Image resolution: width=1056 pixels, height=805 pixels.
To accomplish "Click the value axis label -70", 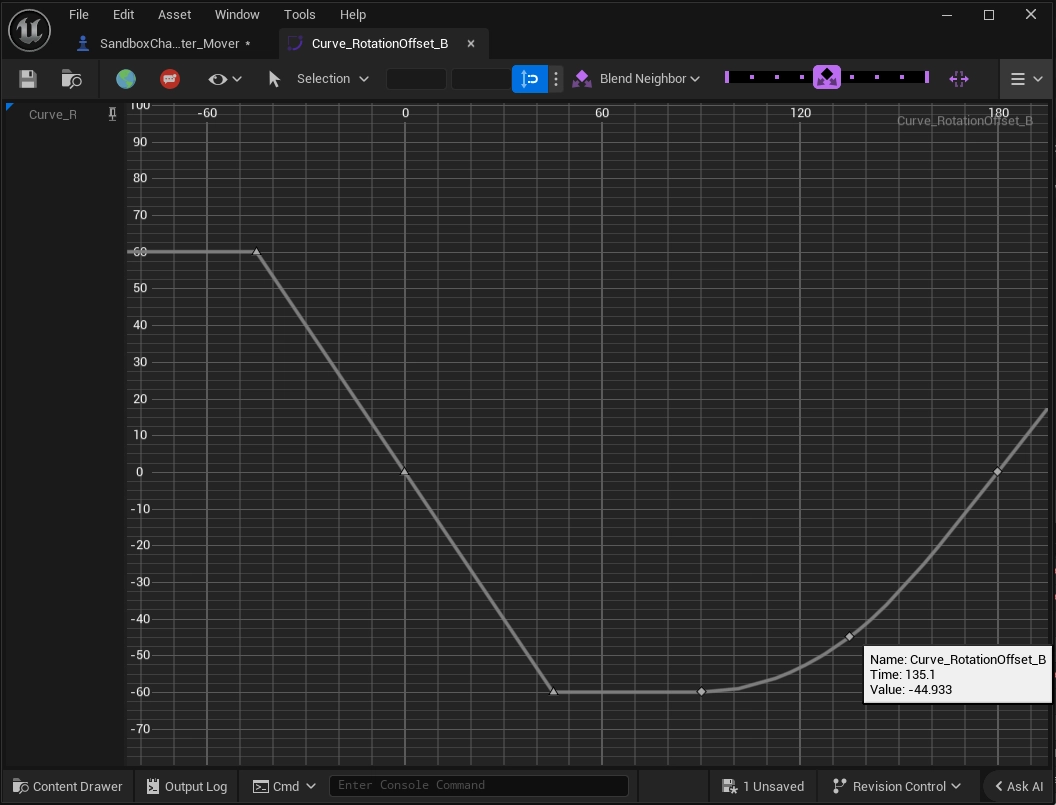I will click(140, 728).
